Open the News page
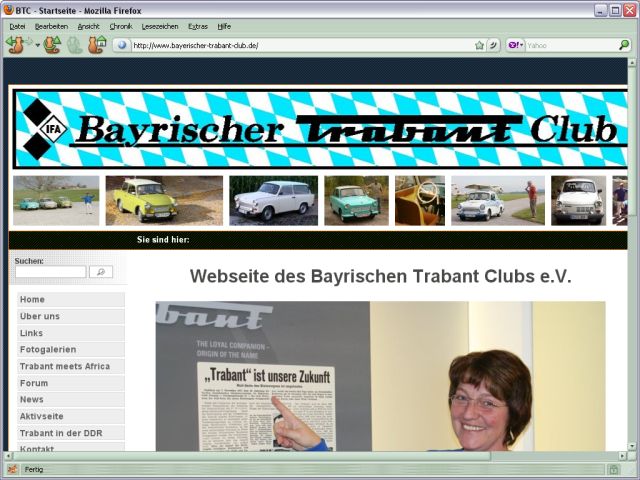This screenshot has width=640, height=480. coord(71,399)
